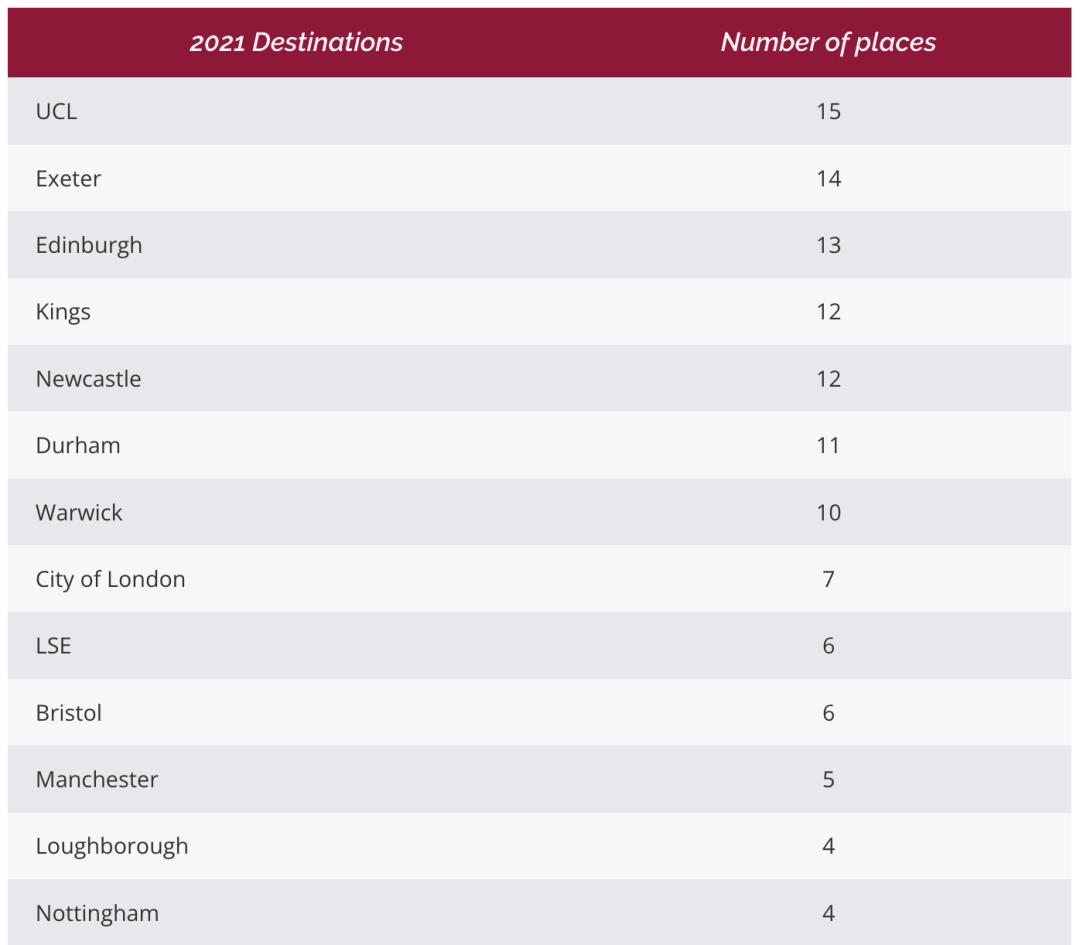Click the Manchester row label

coord(97,779)
